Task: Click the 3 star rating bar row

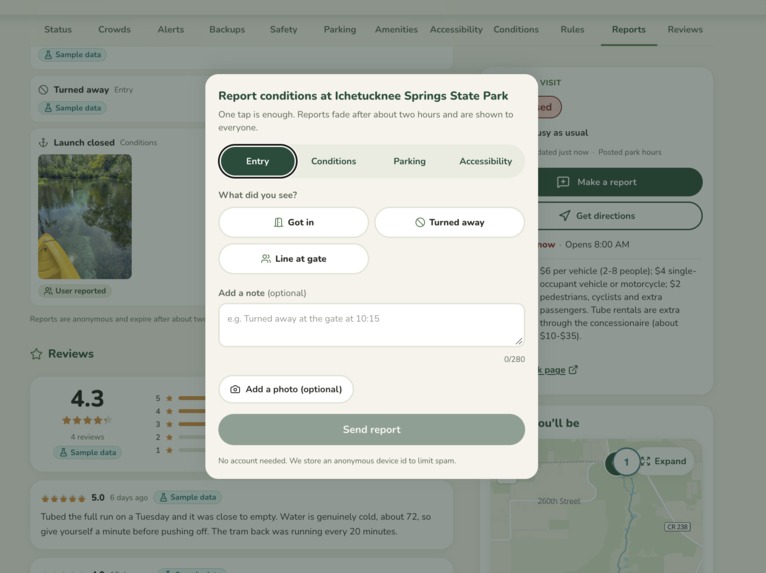Action: coord(180,424)
